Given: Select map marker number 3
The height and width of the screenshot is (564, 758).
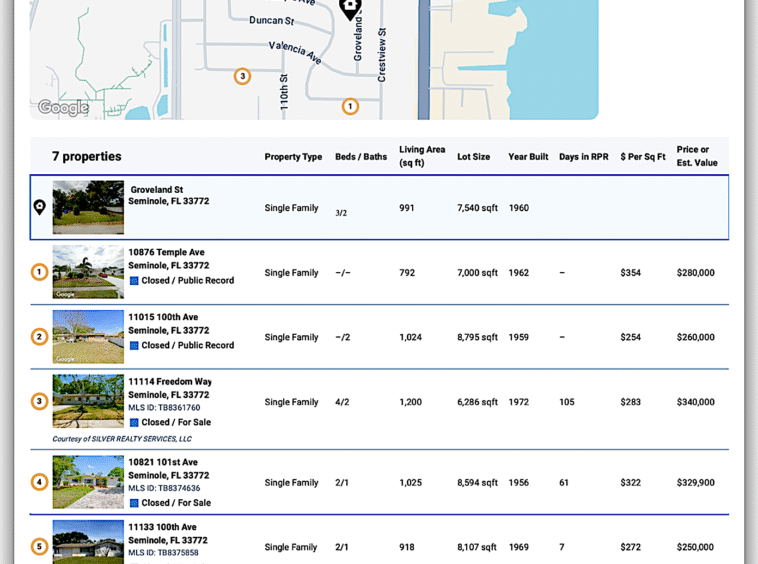Looking at the screenshot, I should [242, 76].
